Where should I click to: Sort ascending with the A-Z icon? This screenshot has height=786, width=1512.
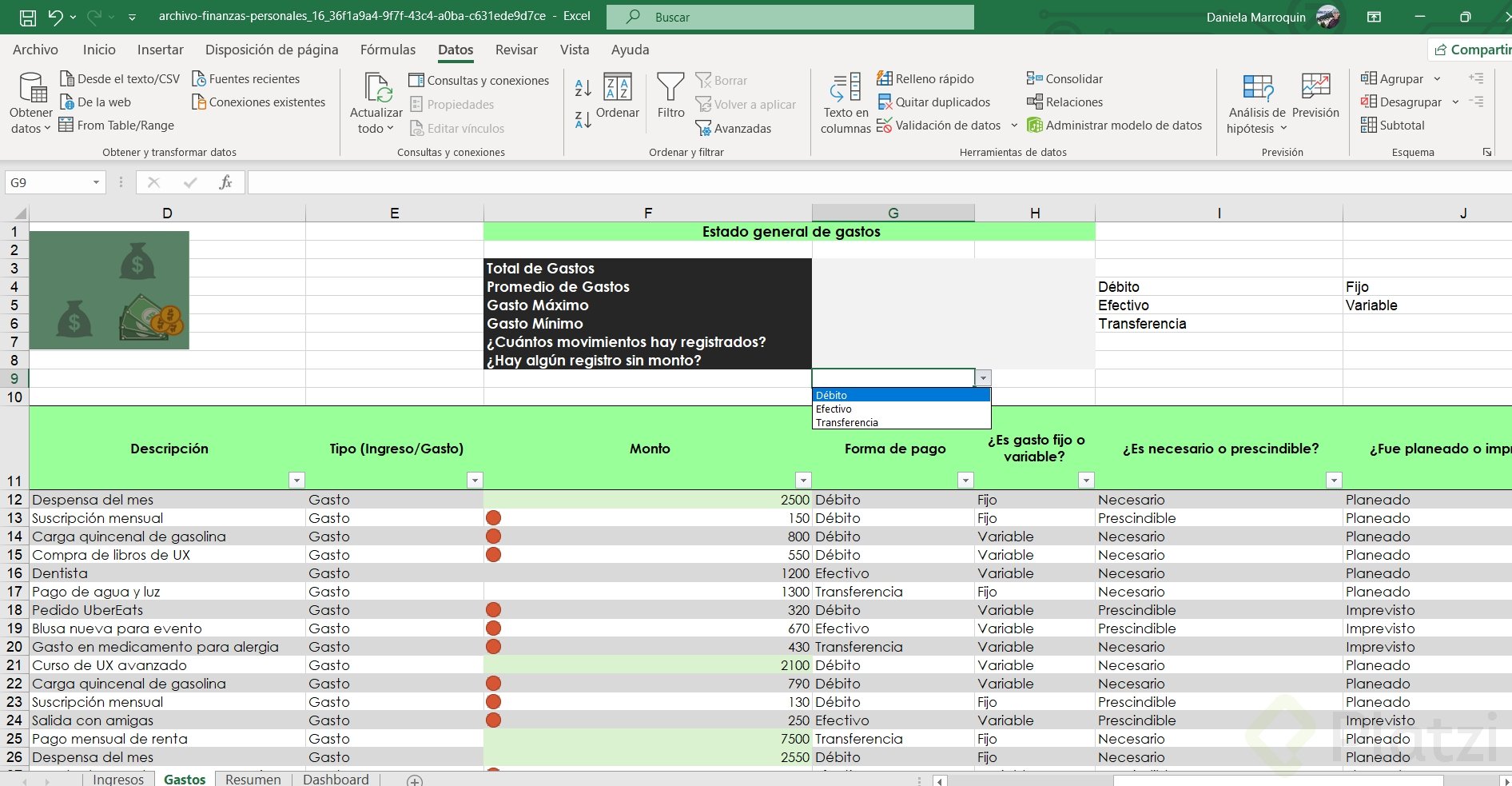coord(583,87)
